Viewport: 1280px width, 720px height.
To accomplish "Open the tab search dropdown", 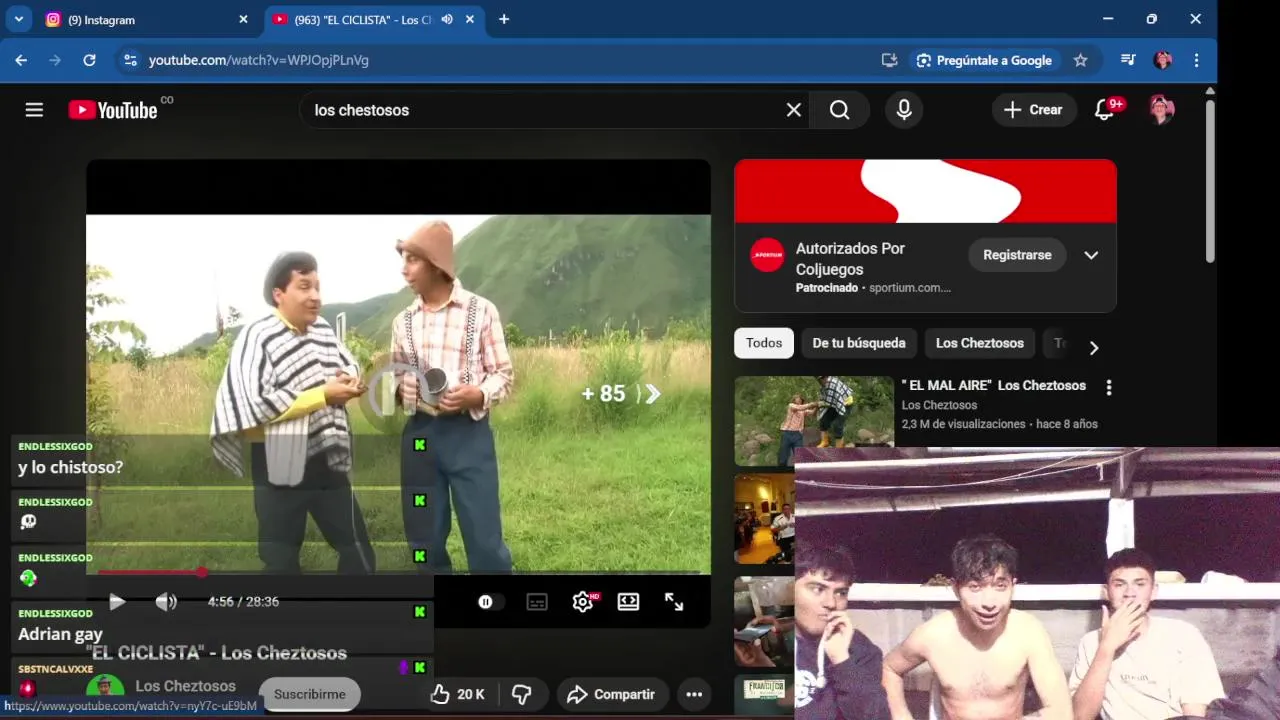I will pos(18,19).
